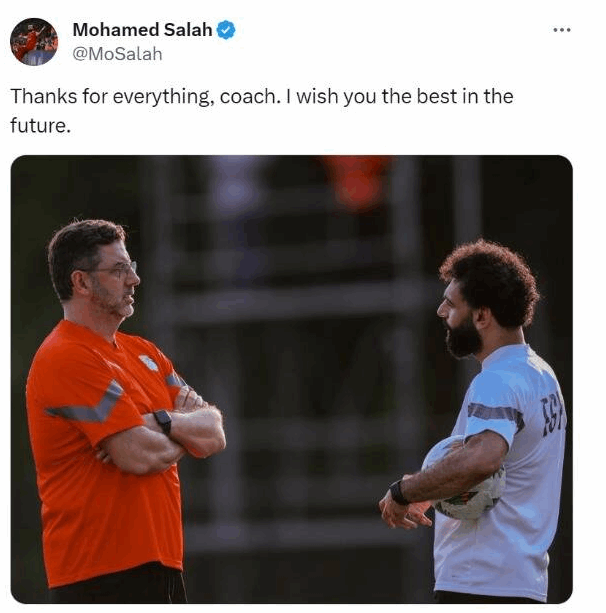The image size is (606, 613).
Task: Click the grey chevron stripe on orange sleeve
Action: tap(87, 403)
